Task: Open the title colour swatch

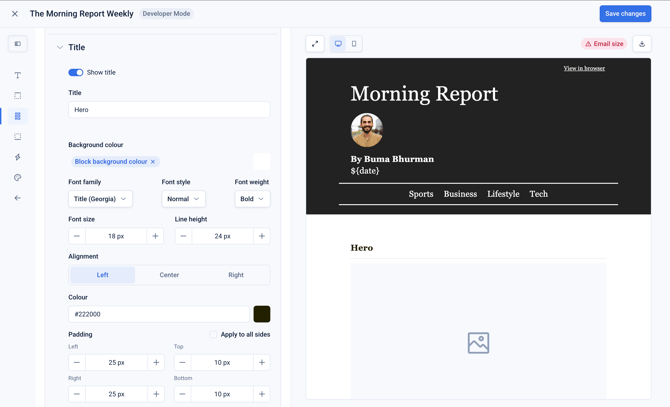Action: click(262, 314)
